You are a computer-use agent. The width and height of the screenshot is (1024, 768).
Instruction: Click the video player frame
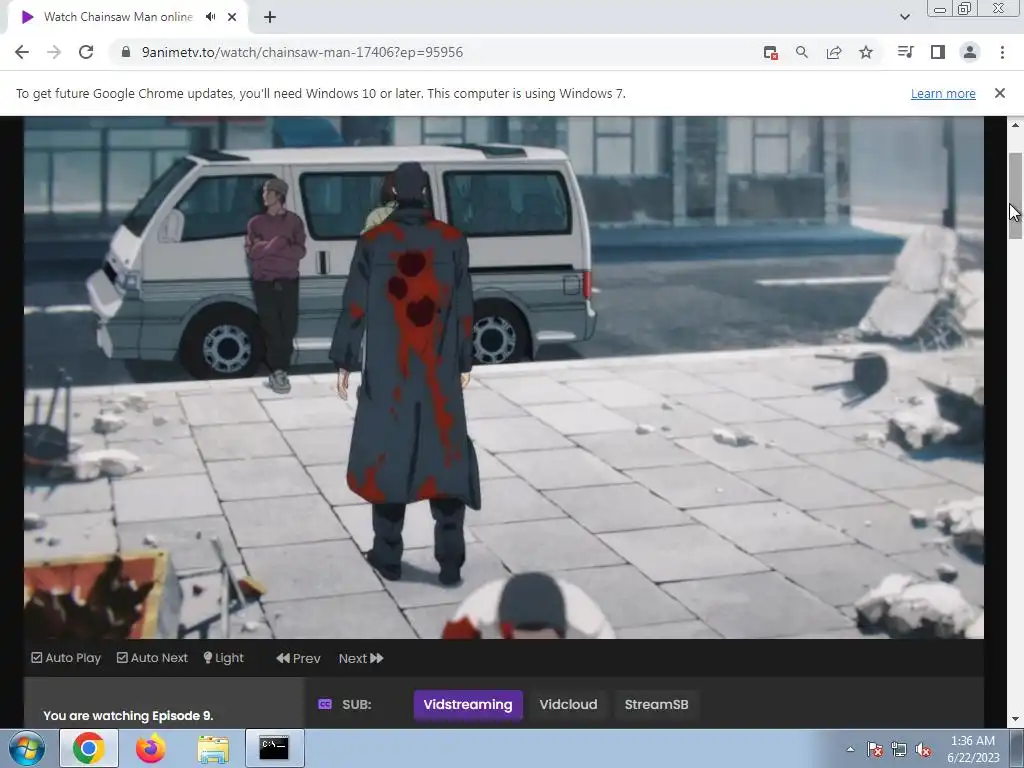click(504, 377)
